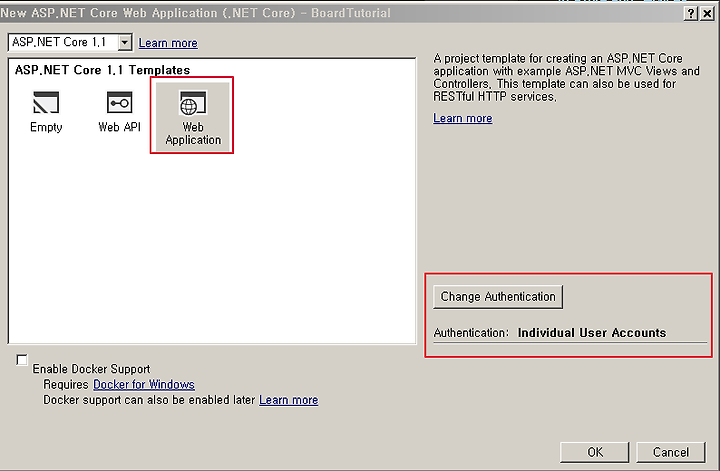The image size is (720, 471).
Task: Click the Enable Docker Support label
Action: point(91,369)
